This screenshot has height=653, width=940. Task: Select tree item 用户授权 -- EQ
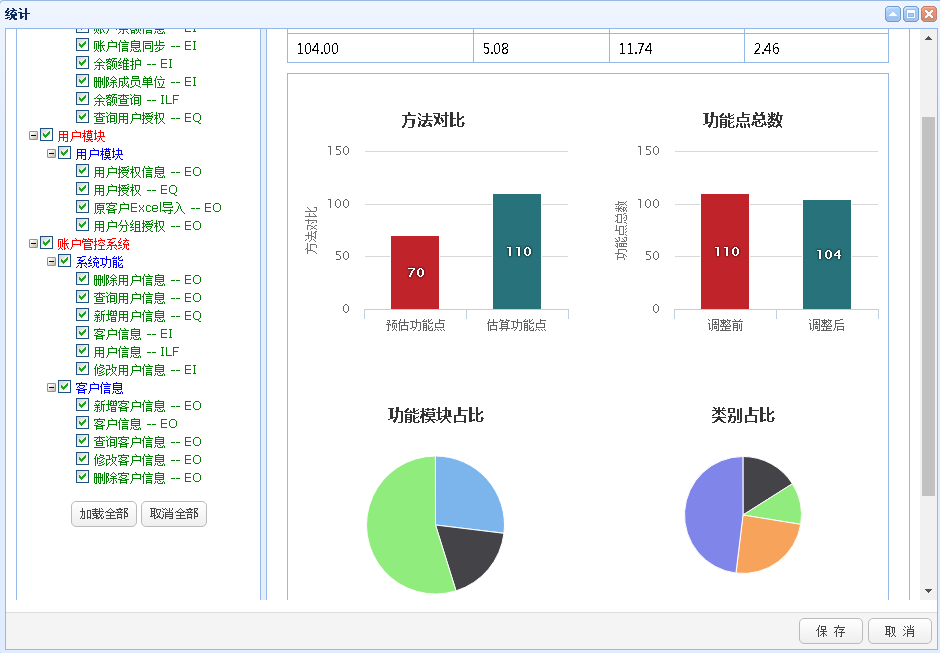[x=135, y=190]
